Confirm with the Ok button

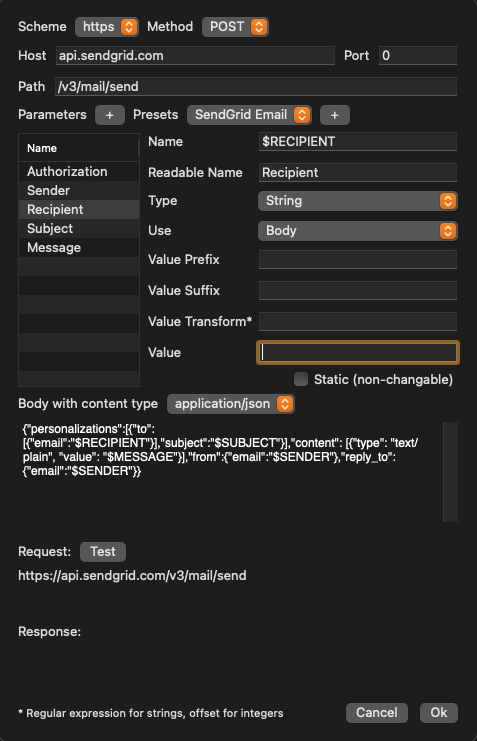tap(439, 713)
